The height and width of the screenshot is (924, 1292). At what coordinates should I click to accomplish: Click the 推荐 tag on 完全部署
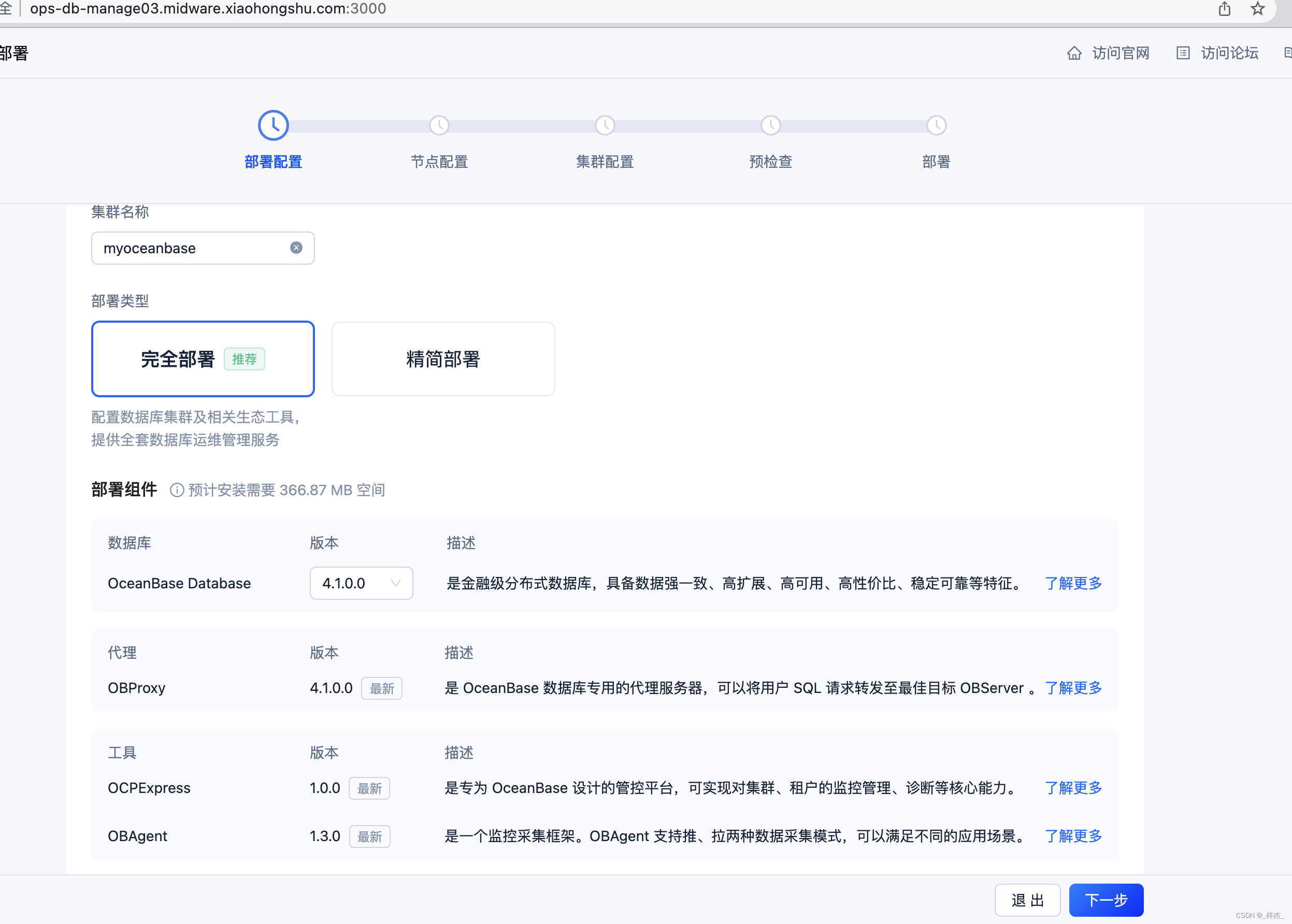245,359
